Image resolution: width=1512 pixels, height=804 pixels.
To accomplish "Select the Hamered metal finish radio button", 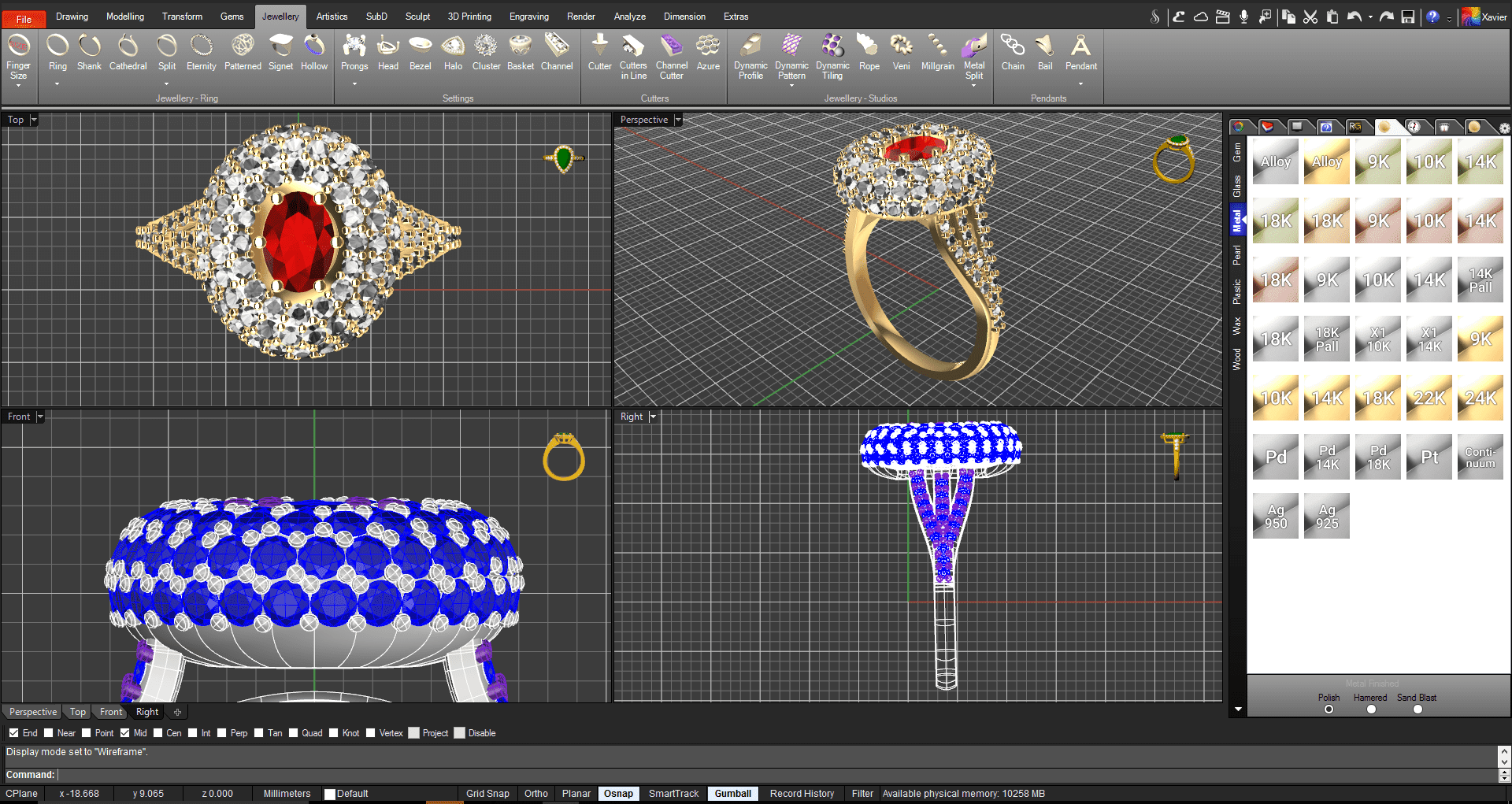I will [x=1371, y=710].
